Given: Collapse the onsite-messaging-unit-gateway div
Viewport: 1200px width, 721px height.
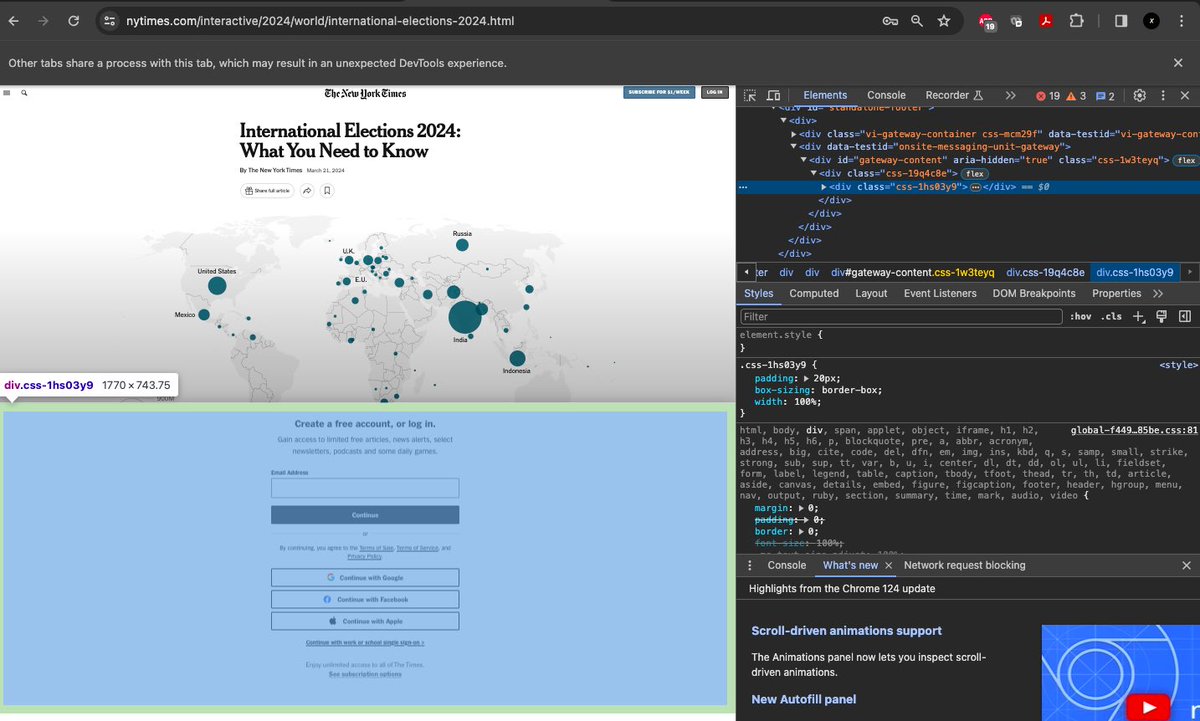Looking at the screenshot, I should (794, 147).
